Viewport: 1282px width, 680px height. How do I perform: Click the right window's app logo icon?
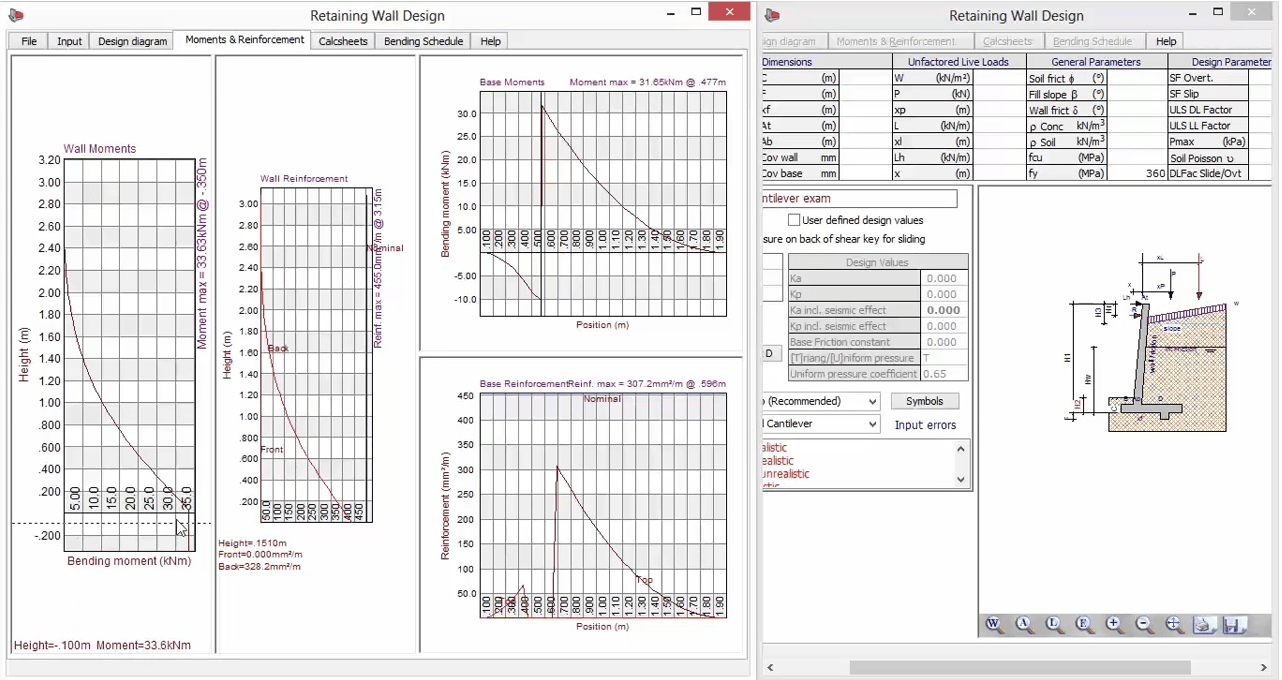coord(772,15)
